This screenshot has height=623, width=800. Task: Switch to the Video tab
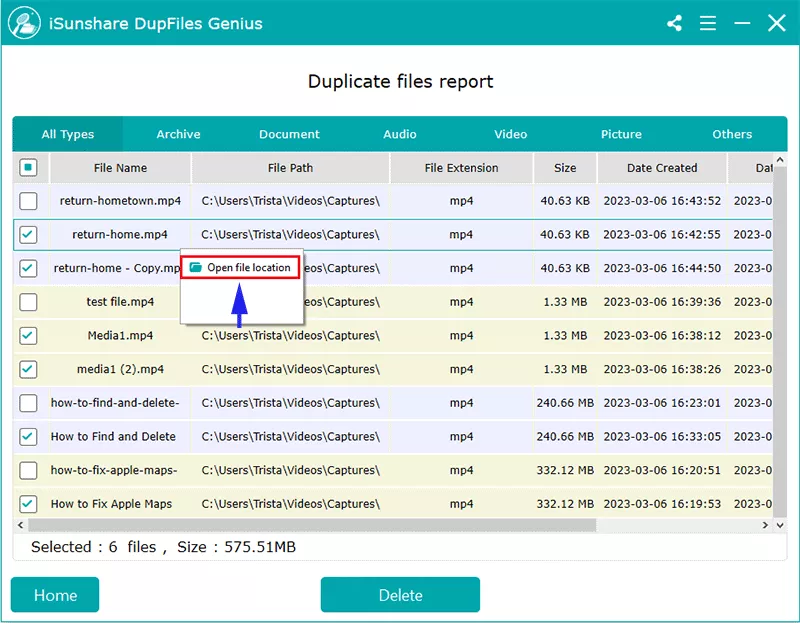point(510,134)
